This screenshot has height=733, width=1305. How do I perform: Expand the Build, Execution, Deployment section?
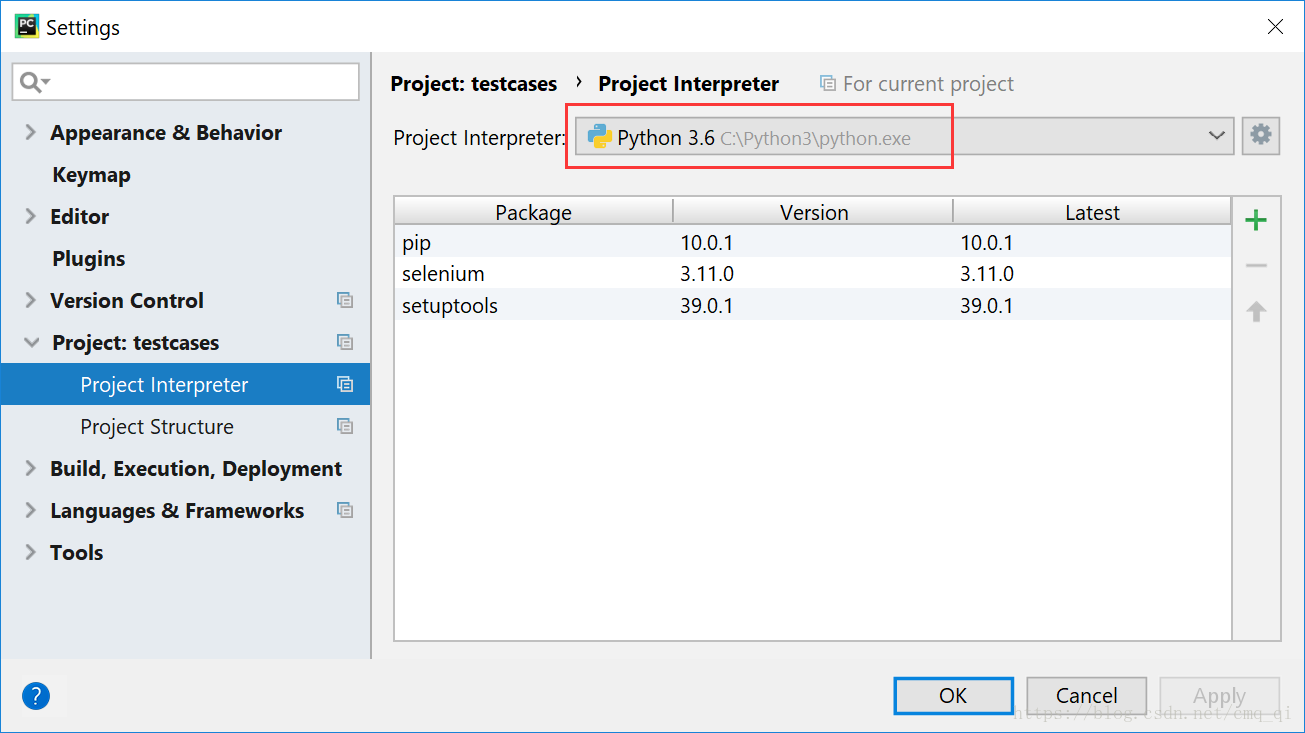(x=30, y=468)
